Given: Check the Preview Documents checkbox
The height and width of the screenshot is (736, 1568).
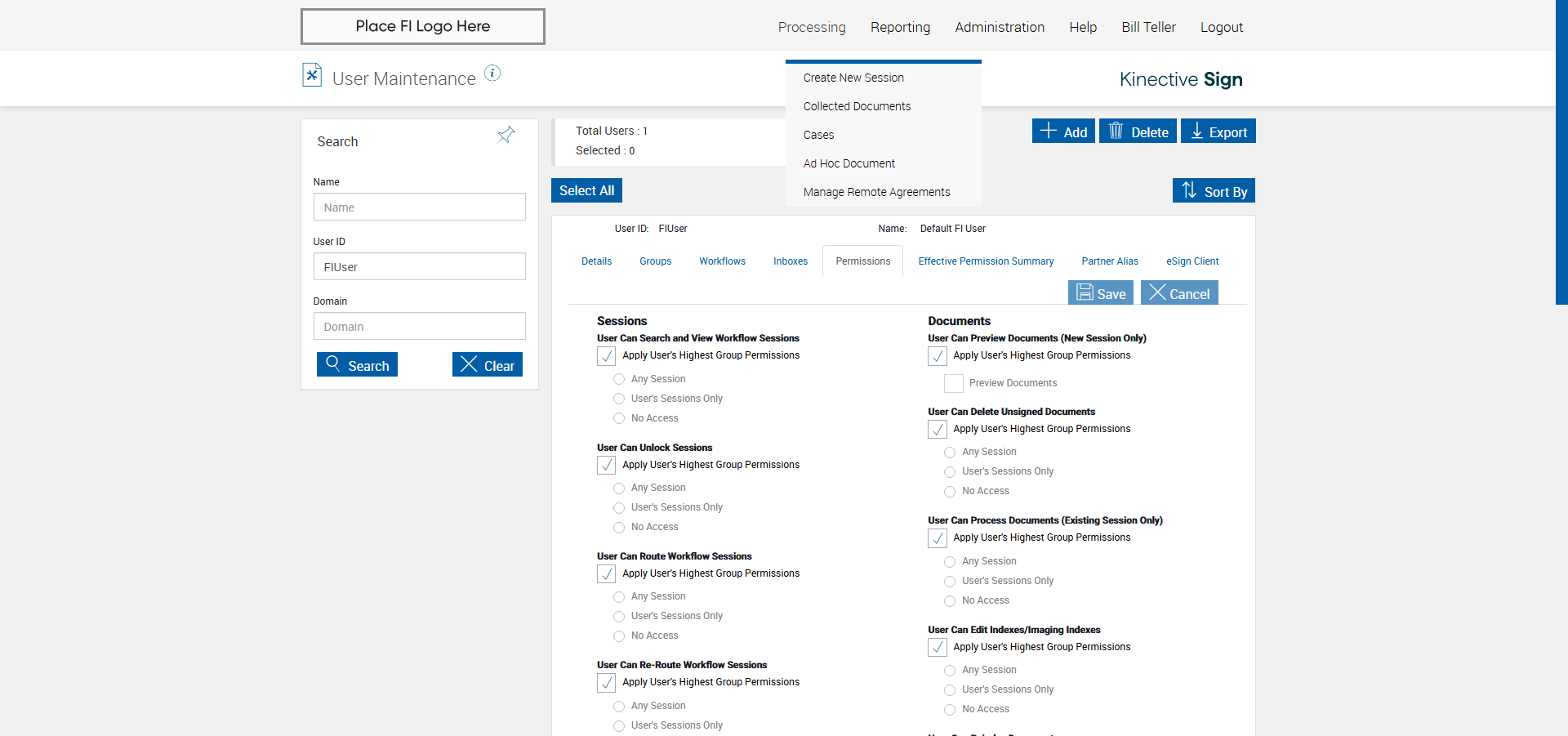Looking at the screenshot, I should 953,383.
